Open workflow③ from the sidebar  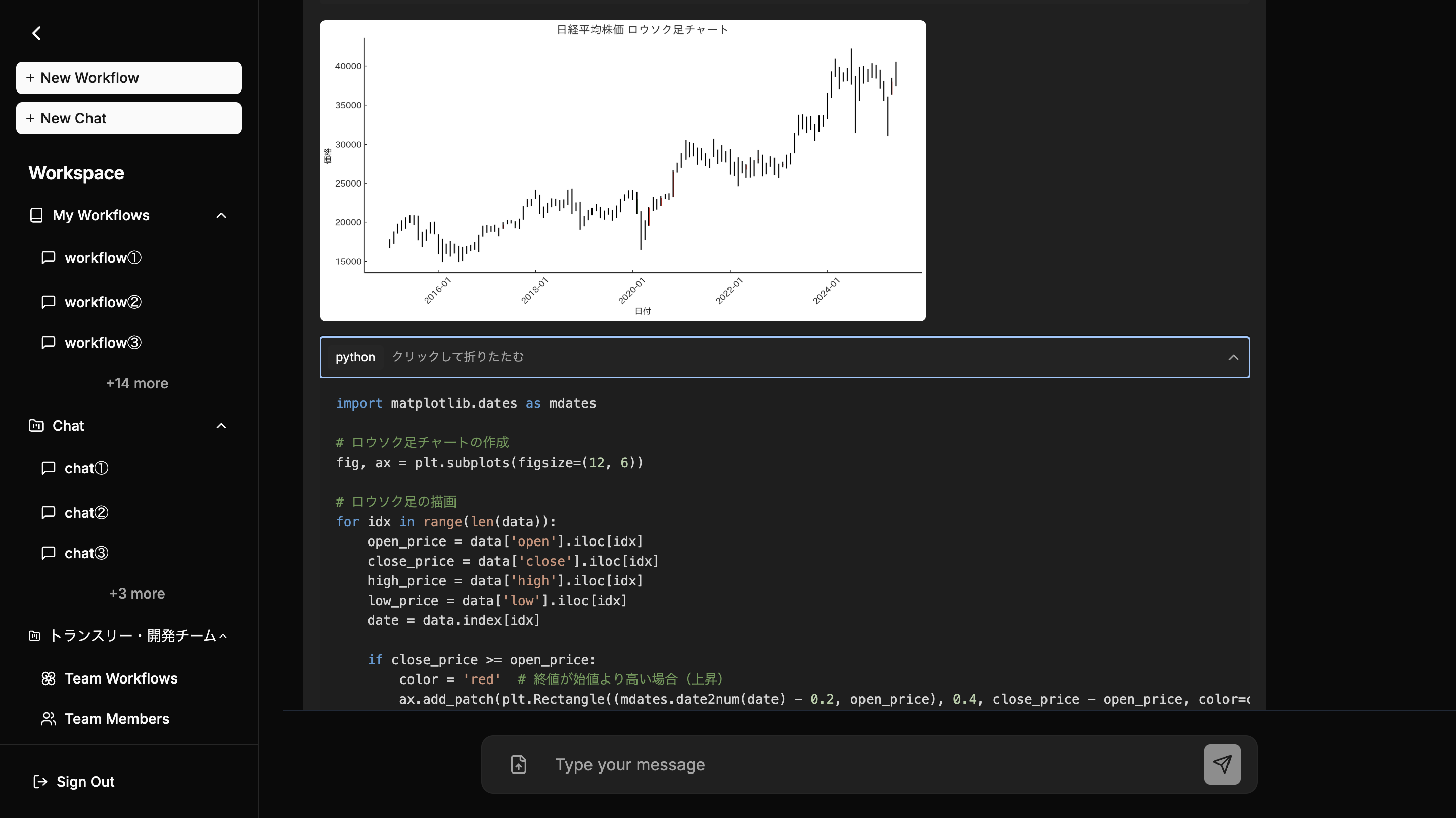pyautogui.click(x=103, y=343)
